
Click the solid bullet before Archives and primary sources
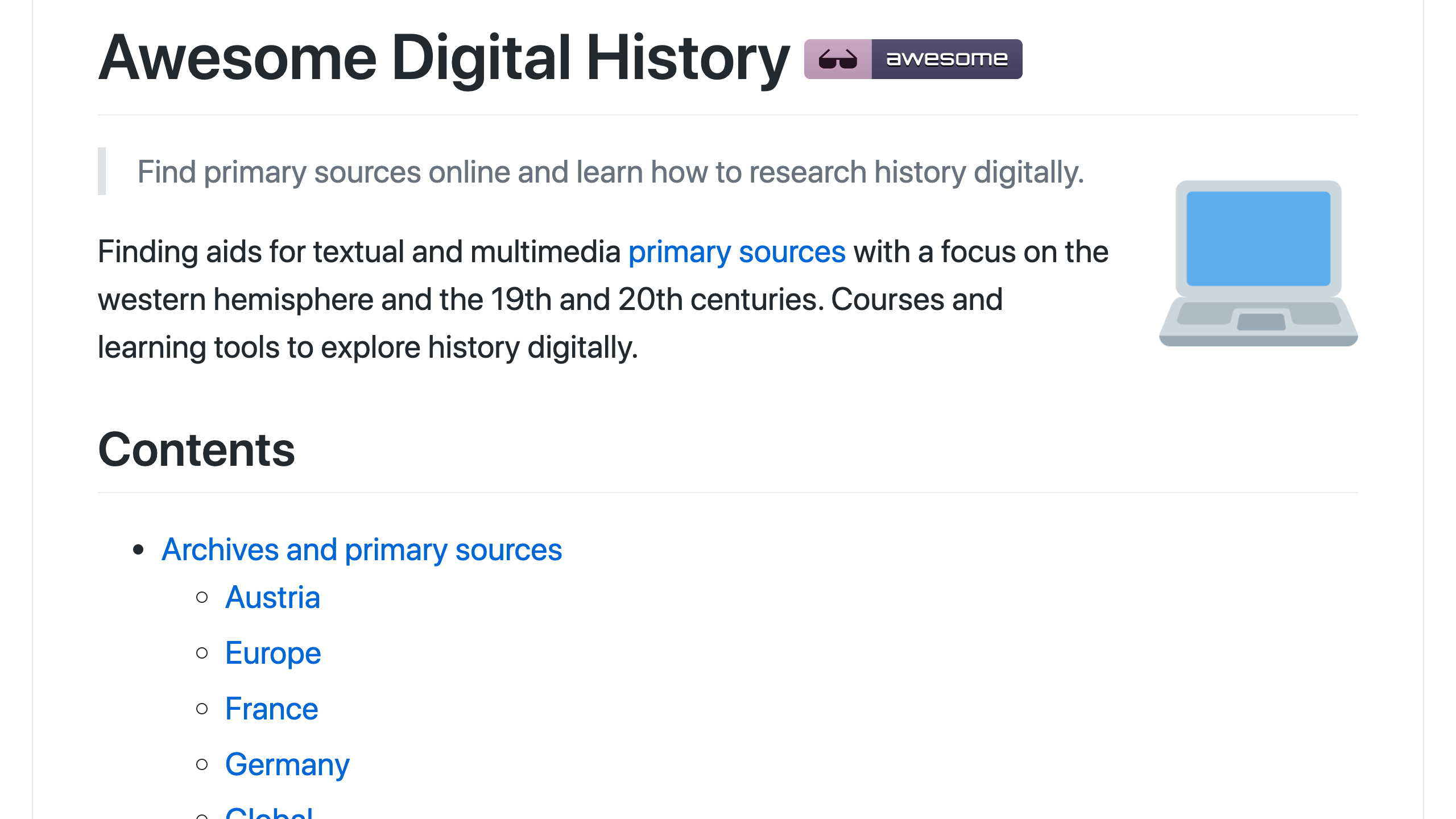click(x=138, y=549)
